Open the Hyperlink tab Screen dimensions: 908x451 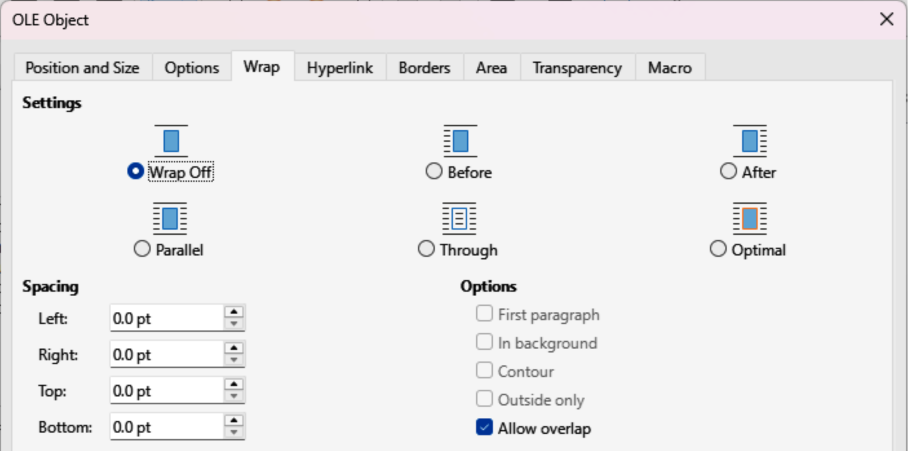[340, 68]
